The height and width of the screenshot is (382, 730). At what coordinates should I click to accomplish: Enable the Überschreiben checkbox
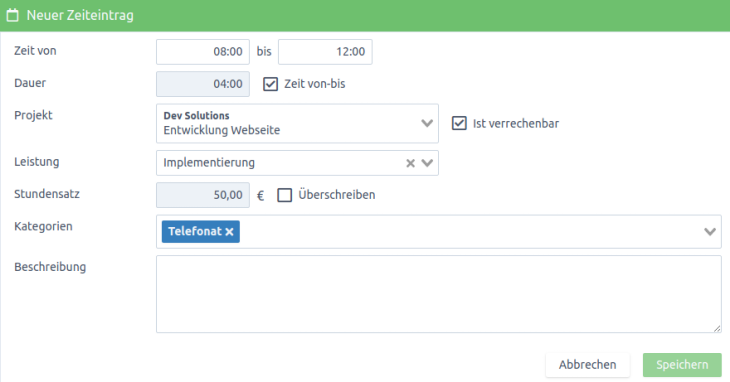[x=284, y=195]
